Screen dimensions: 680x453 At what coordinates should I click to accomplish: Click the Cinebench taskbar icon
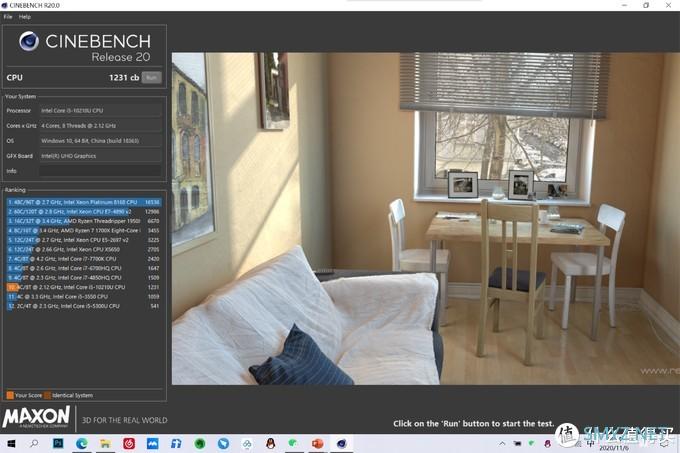coord(341,443)
